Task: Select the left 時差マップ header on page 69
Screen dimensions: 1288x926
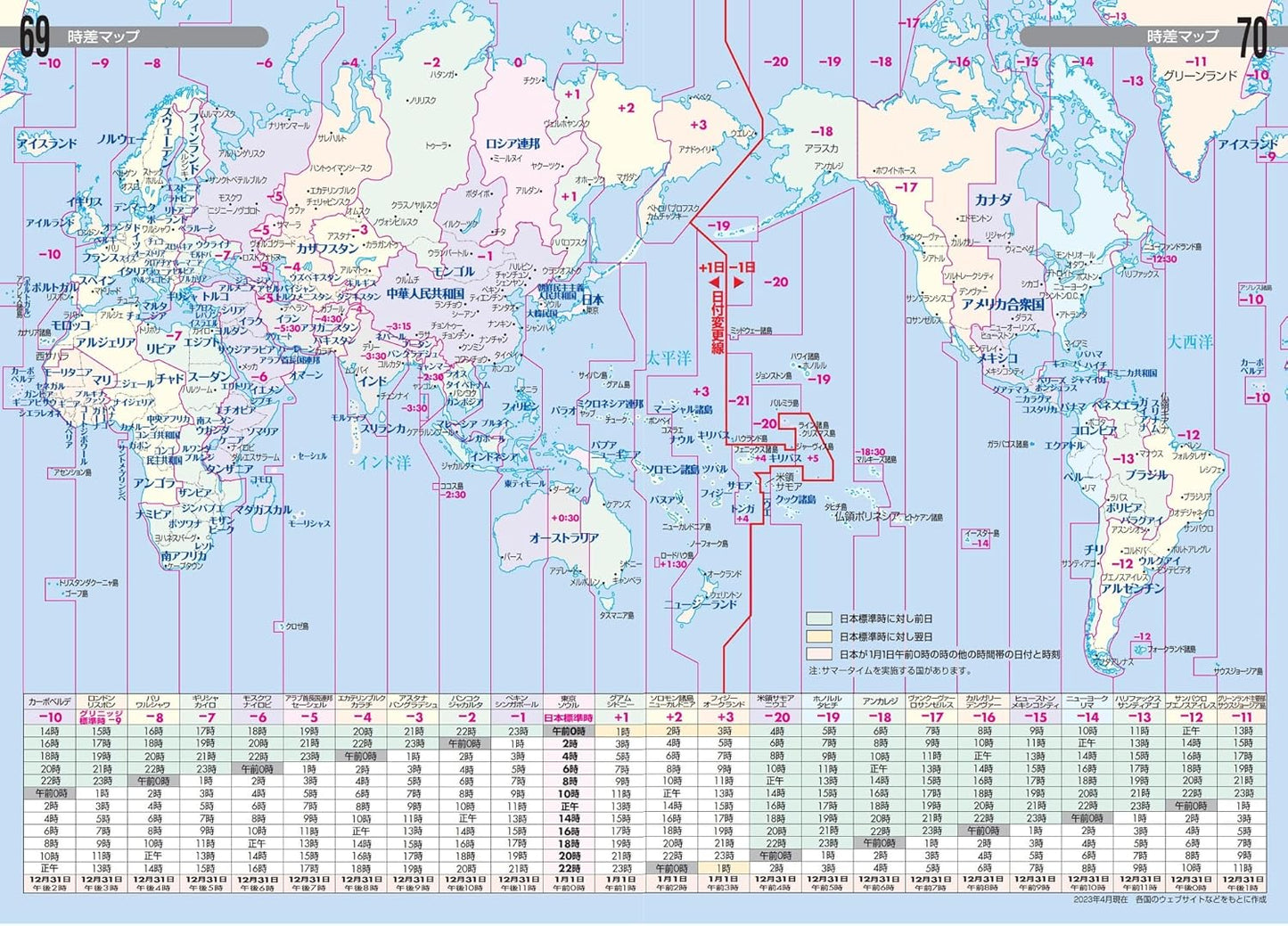Action: tap(103, 37)
